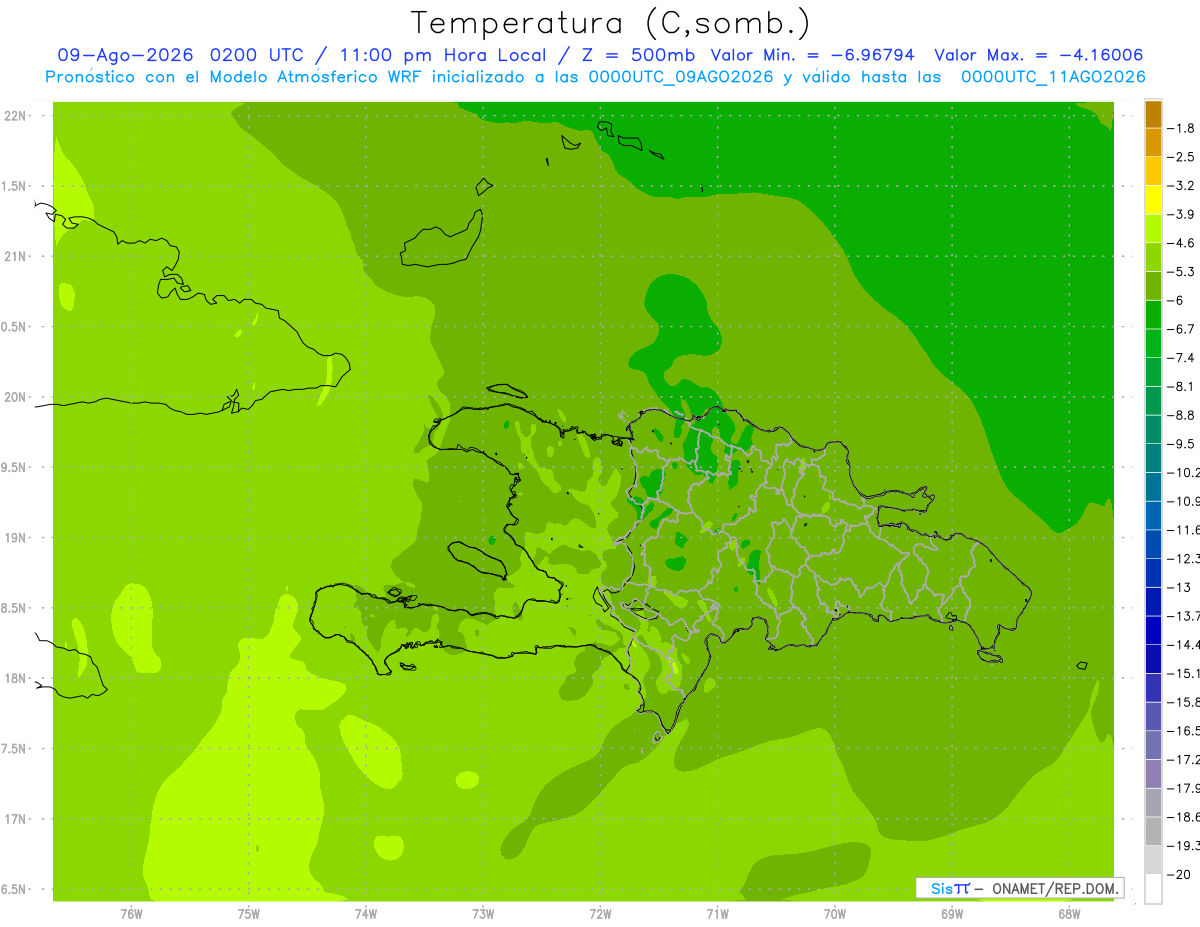Image resolution: width=1200 pixels, height=927 pixels.
Task: Click the "-7.4" legend value
Action: (1181, 358)
